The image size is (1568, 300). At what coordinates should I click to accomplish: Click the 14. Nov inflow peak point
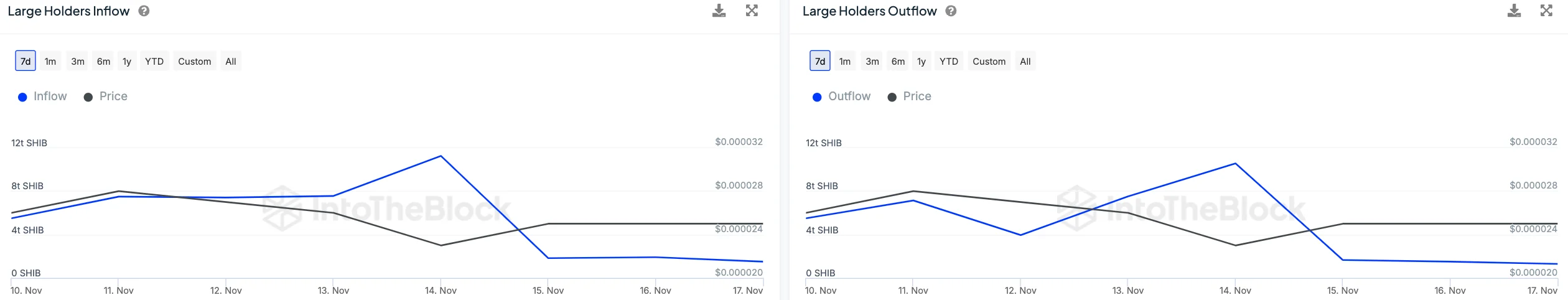coord(441,156)
